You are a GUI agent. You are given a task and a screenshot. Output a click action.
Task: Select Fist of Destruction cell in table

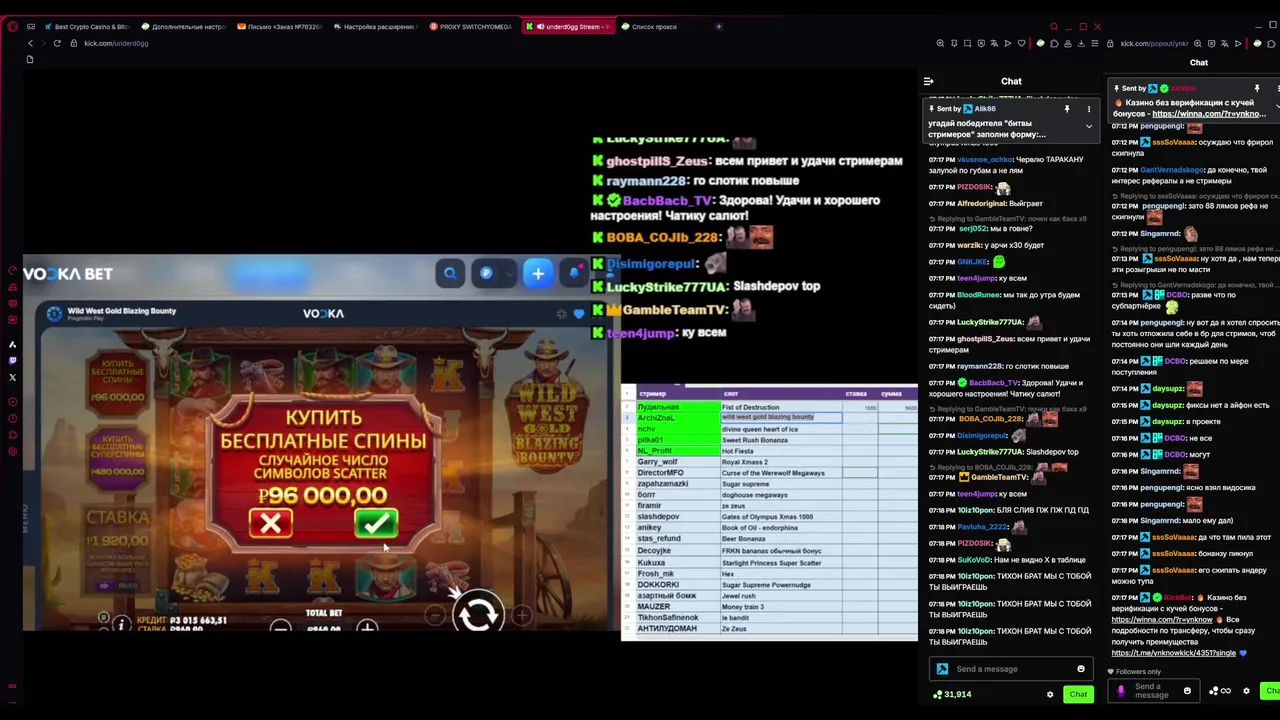click(780, 407)
